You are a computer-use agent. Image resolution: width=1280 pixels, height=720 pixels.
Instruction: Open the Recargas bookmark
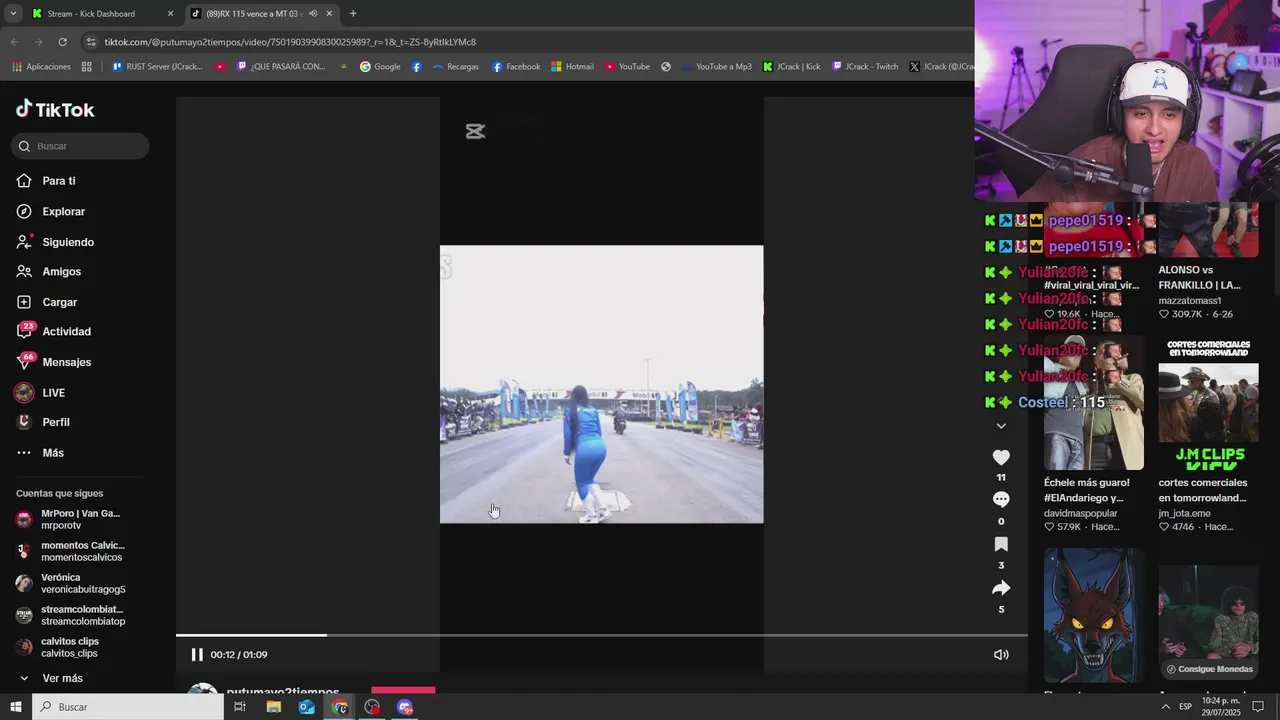tap(455, 67)
